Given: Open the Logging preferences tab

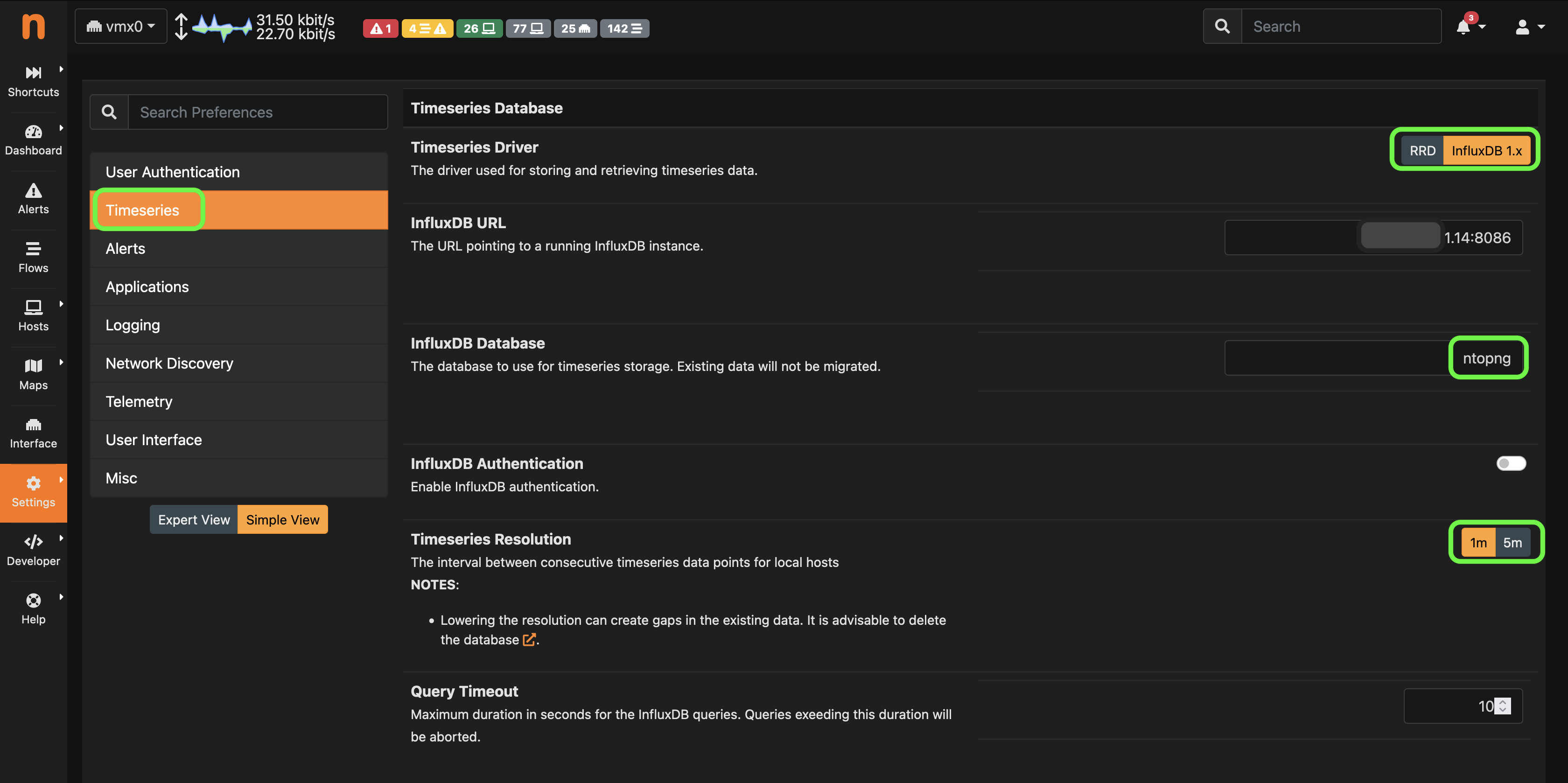Looking at the screenshot, I should pyautogui.click(x=238, y=325).
